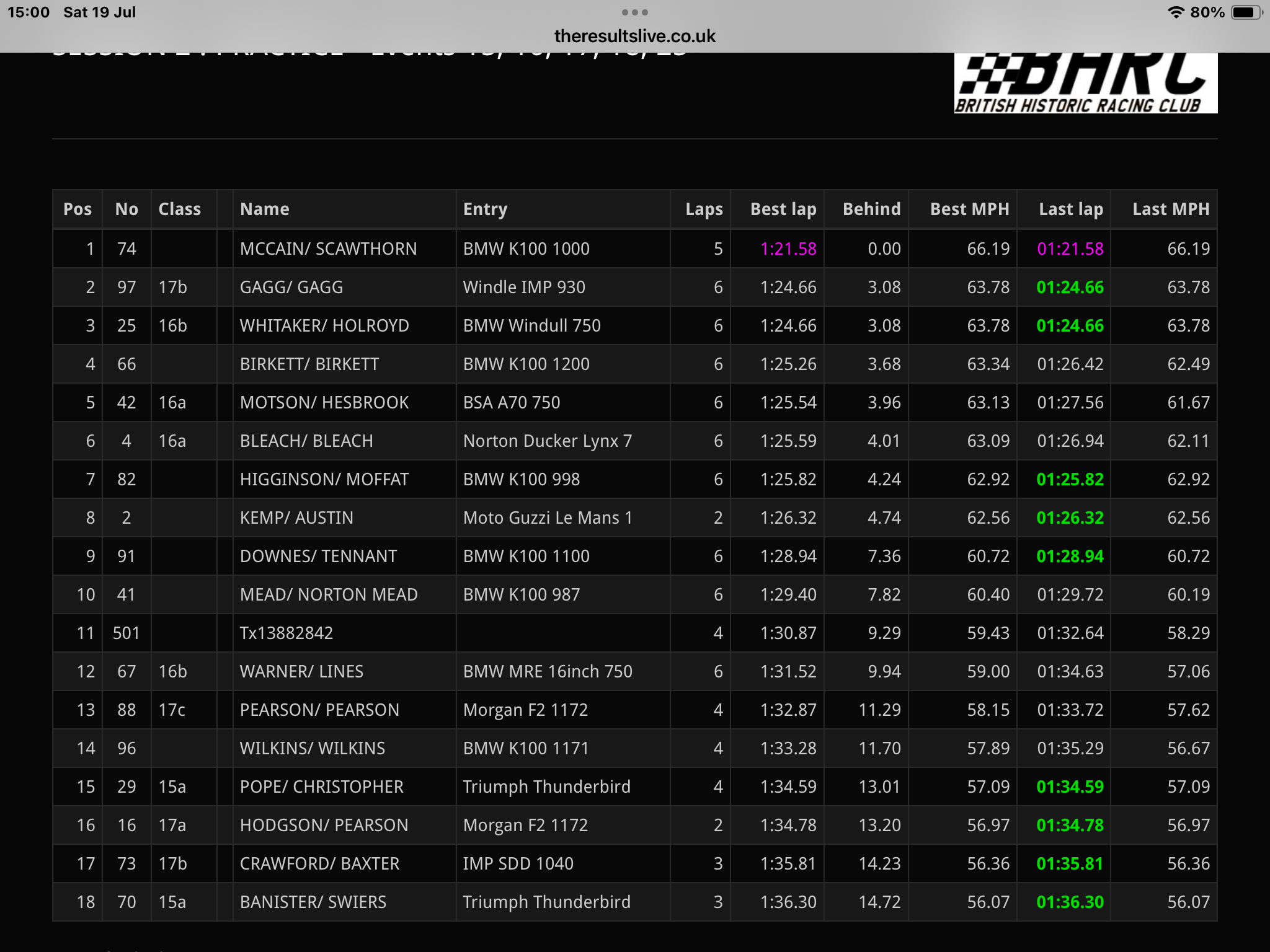Click the 58.29 last MPH value
The width and height of the screenshot is (1270, 952).
(x=1188, y=633)
